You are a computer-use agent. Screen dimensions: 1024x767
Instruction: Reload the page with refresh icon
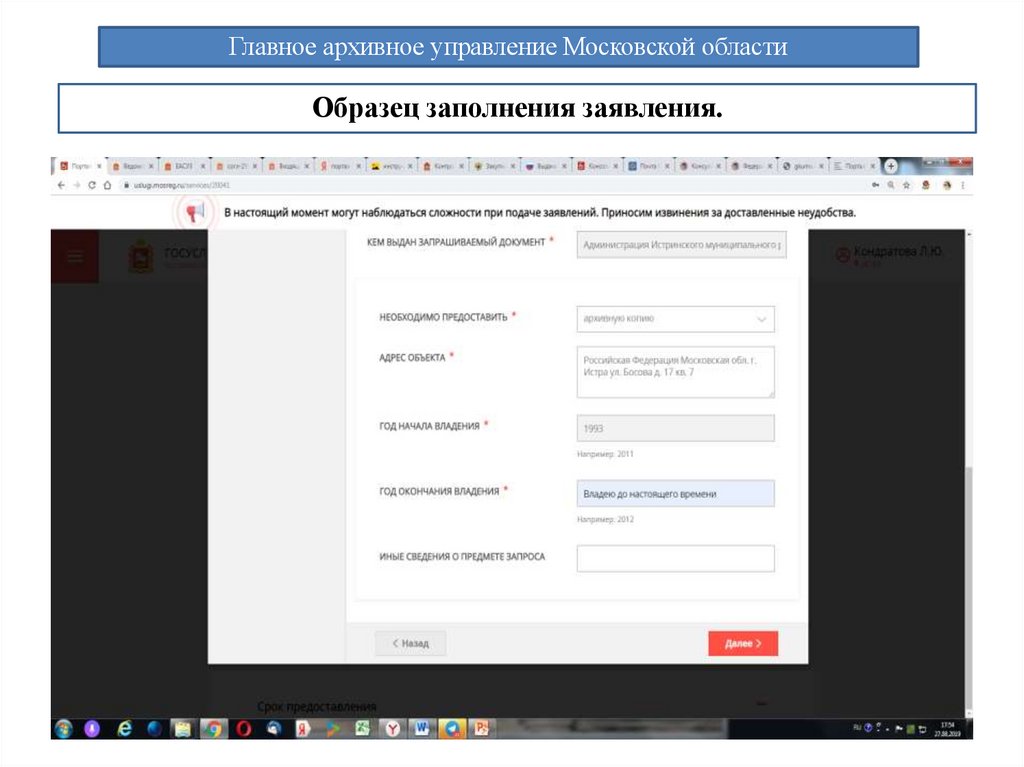point(92,186)
